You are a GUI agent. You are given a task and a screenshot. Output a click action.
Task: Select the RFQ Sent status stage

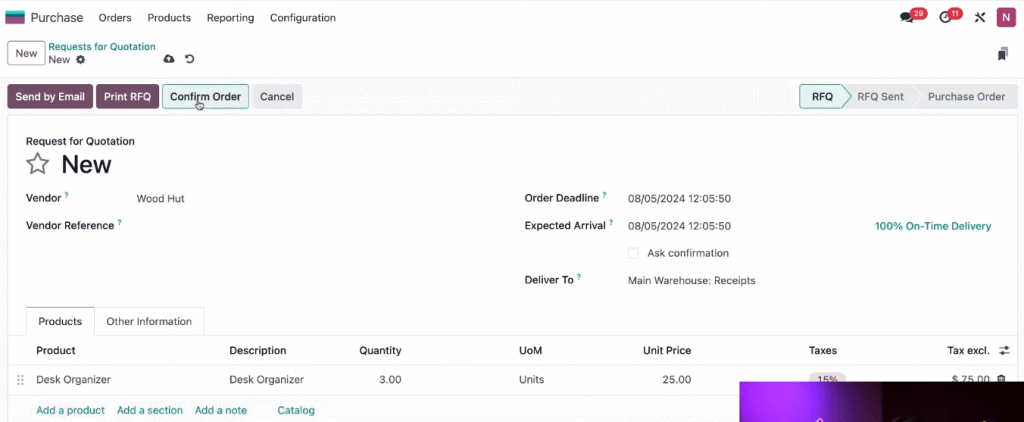880,97
